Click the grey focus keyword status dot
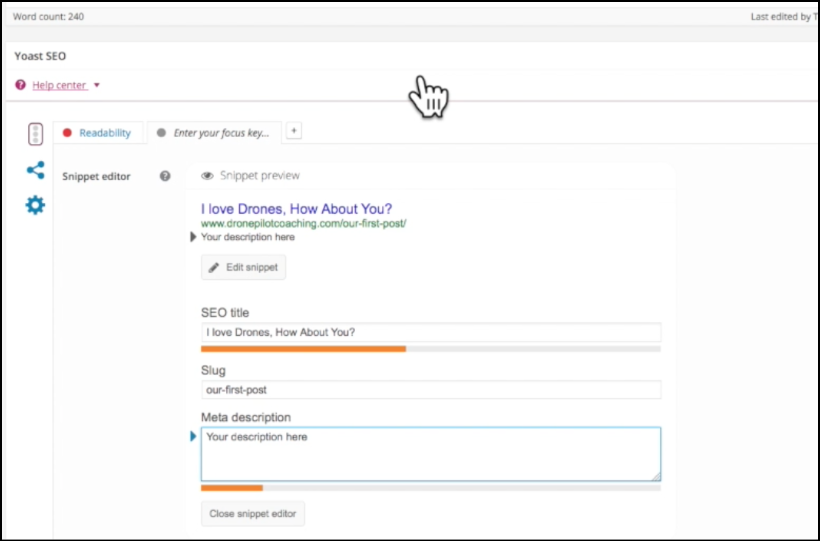Viewport: 820px width, 541px height. pyautogui.click(x=162, y=133)
